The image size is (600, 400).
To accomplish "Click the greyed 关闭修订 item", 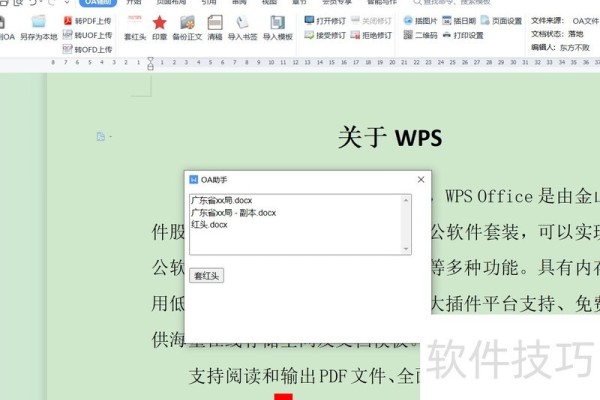I will 372,21.
